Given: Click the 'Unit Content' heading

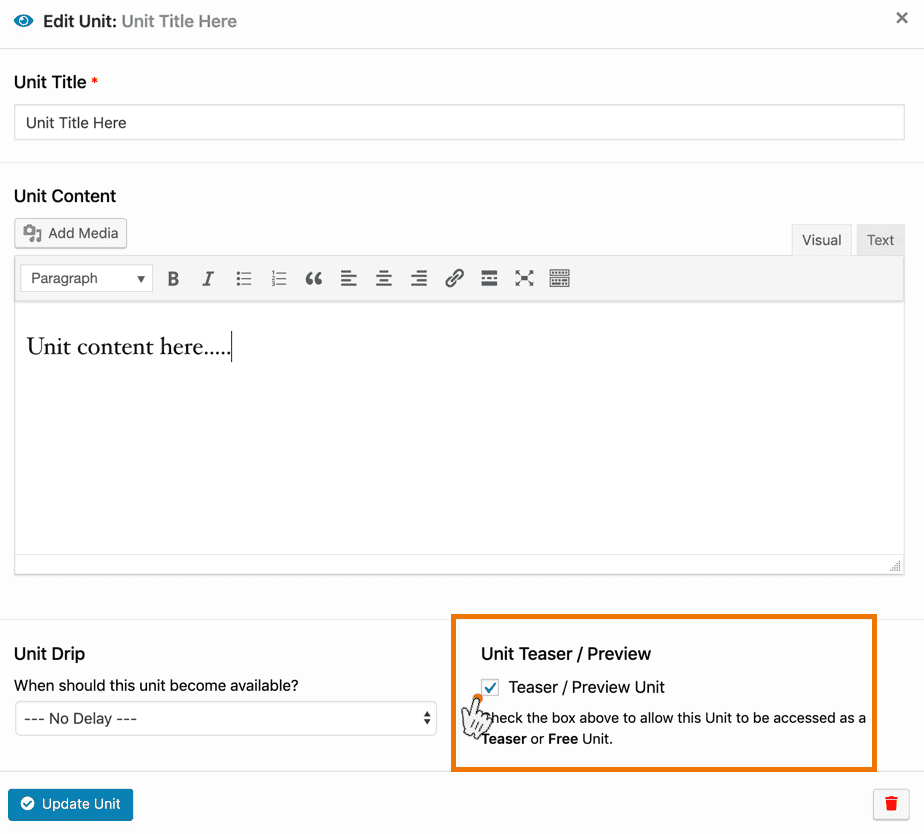Looking at the screenshot, I should tap(65, 196).
